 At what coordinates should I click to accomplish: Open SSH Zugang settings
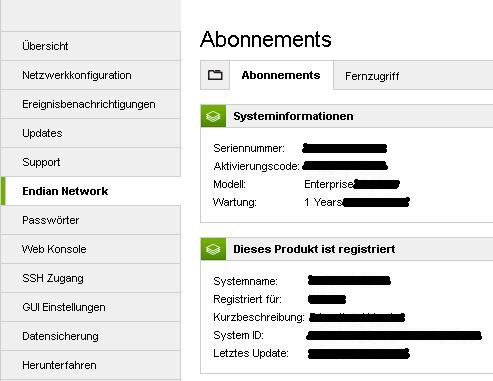pyautogui.click(x=90, y=278)
